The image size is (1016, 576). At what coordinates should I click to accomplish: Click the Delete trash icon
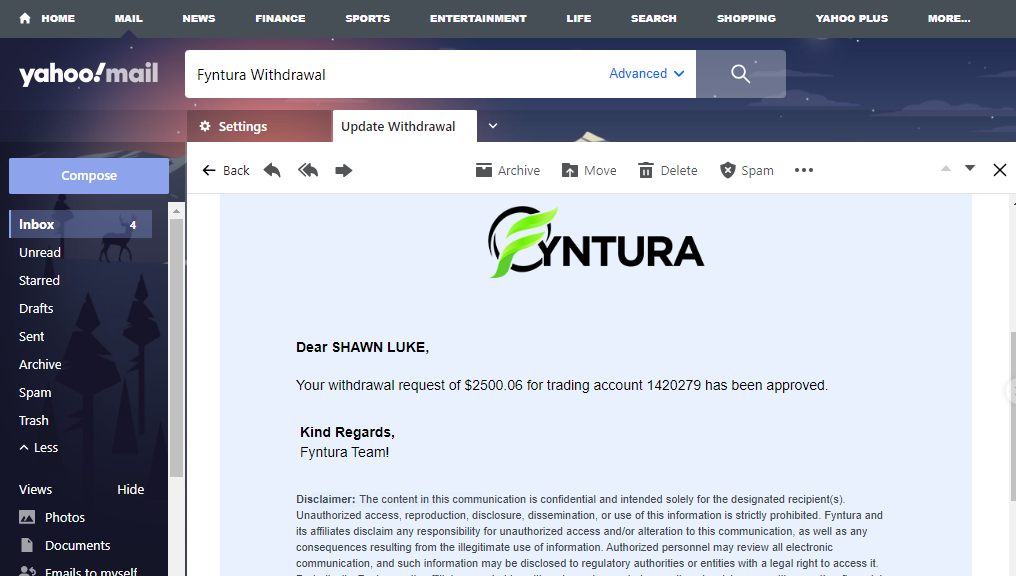tap(646, 170)
